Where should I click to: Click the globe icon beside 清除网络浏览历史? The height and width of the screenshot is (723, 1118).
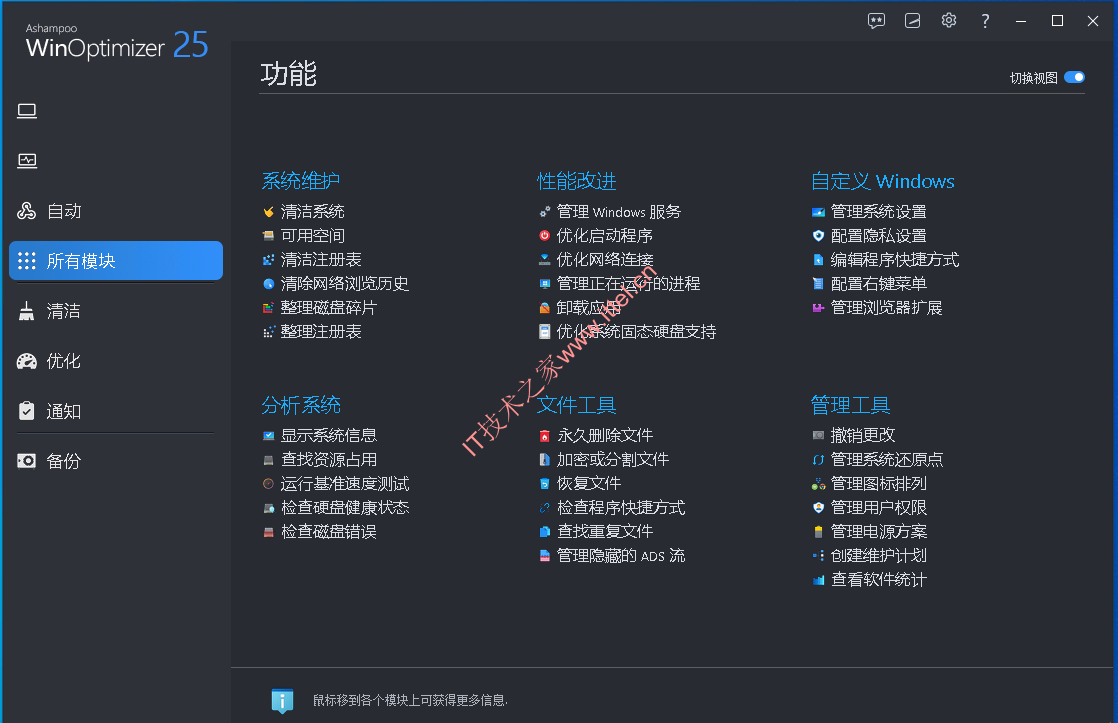[268, 284]
